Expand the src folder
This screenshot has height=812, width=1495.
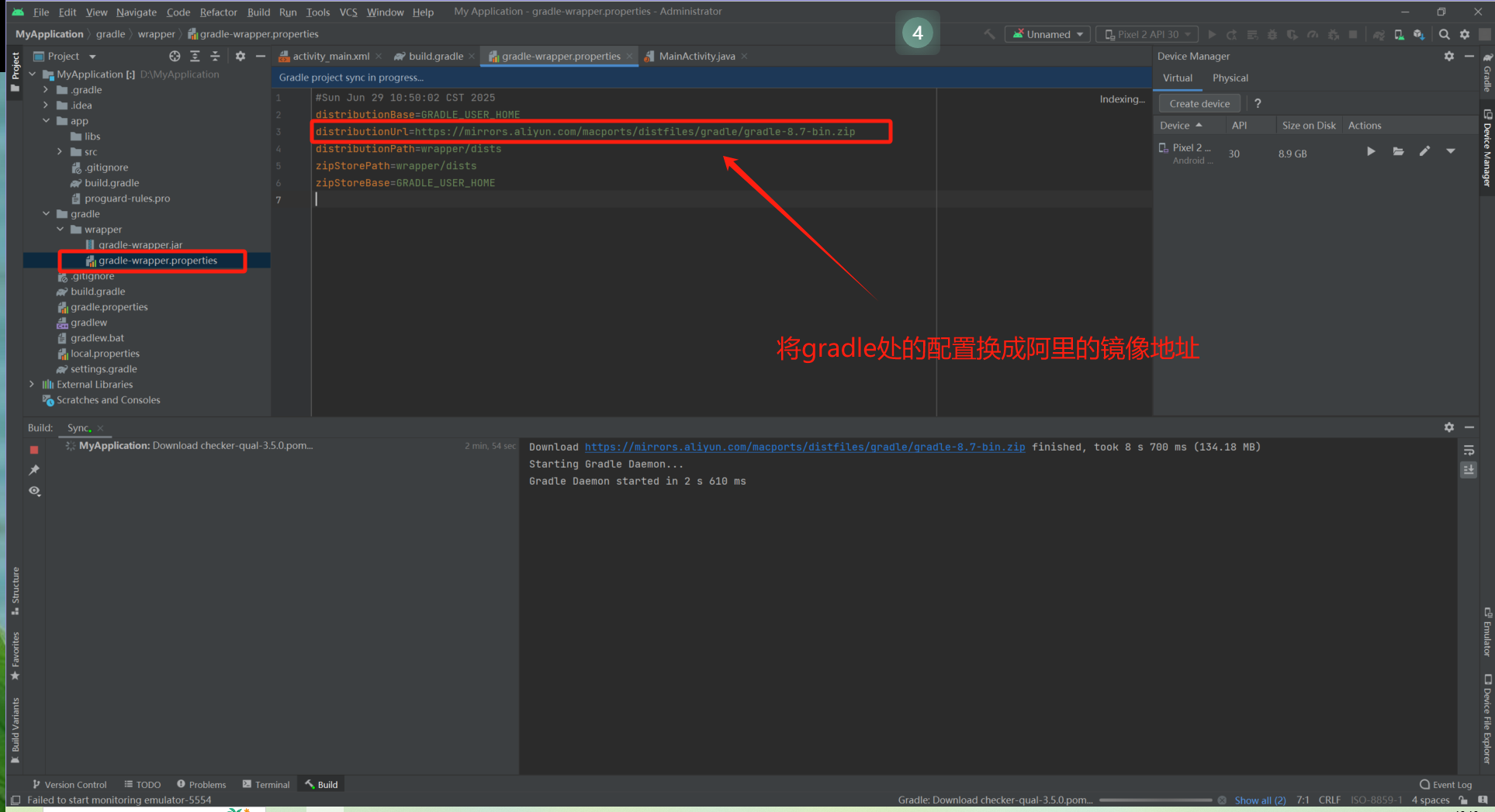60,152
